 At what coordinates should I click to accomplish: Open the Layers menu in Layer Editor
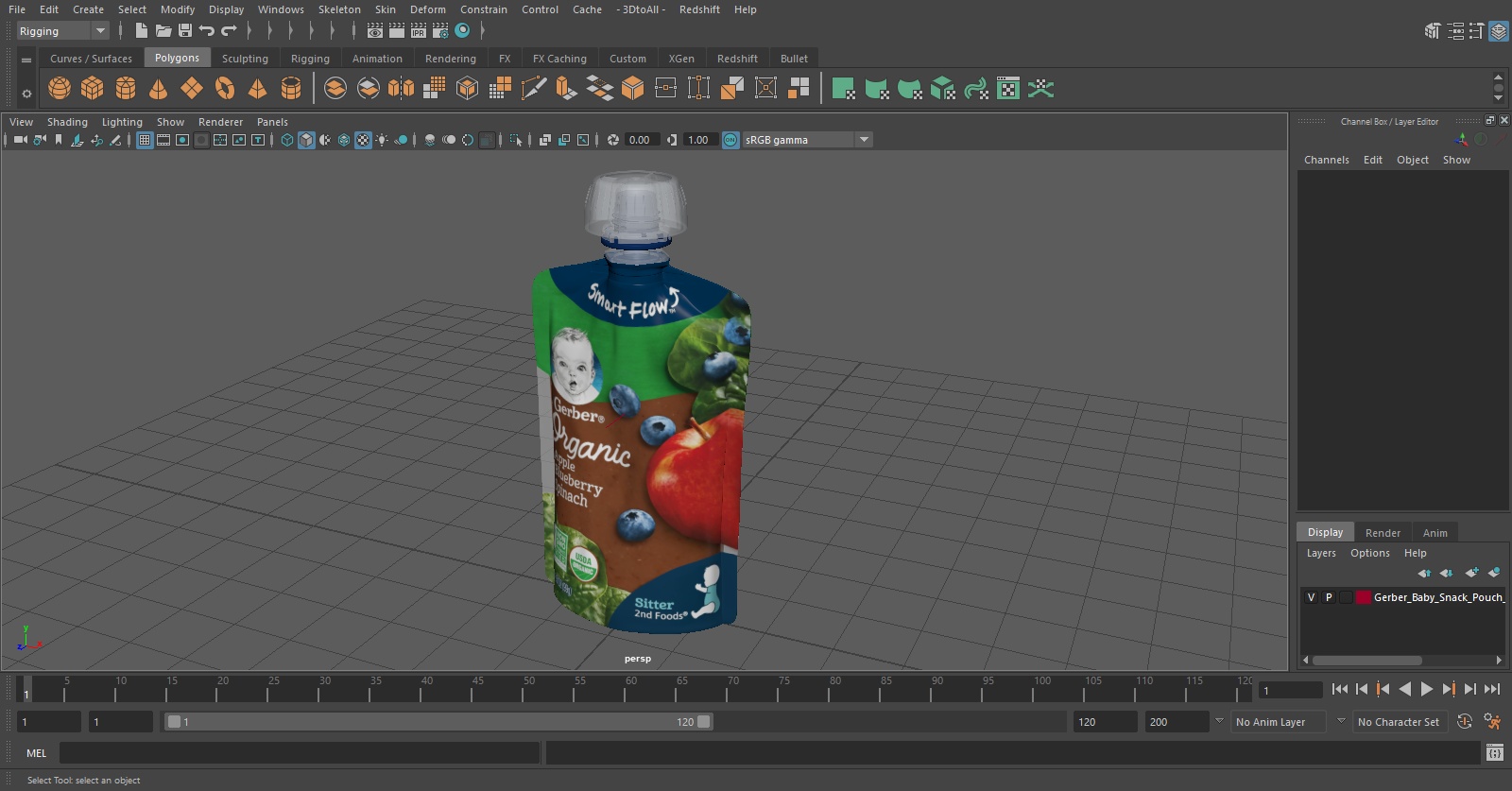(1321, 553)
